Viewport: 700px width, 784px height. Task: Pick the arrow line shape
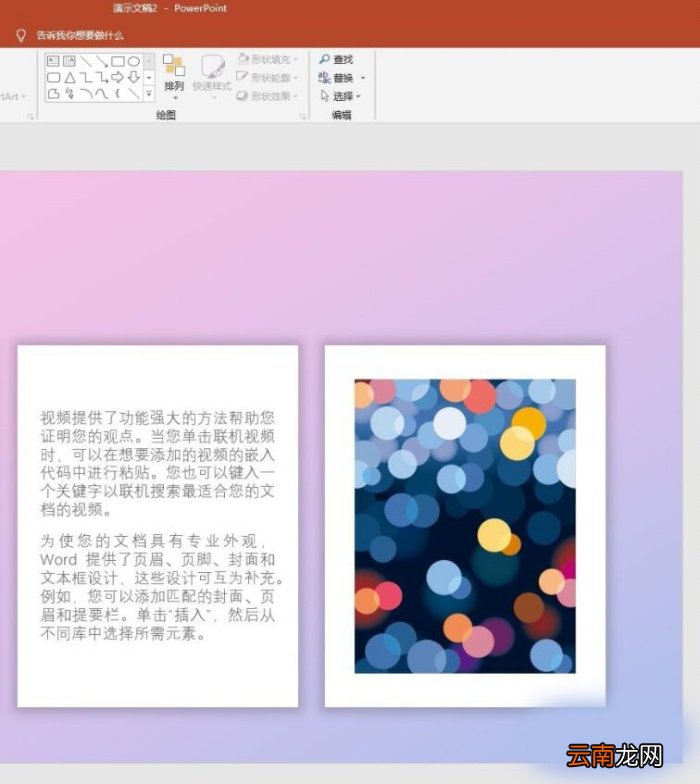coord(102,62)
